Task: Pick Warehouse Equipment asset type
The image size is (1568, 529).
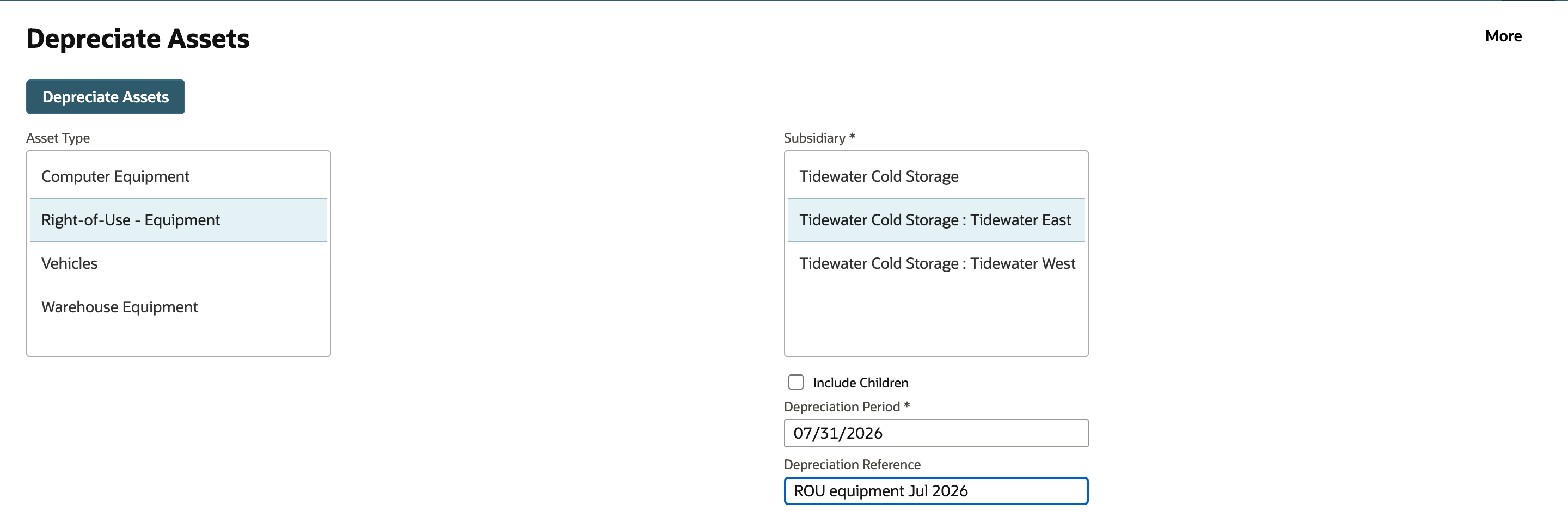Action: click(179, 307)
